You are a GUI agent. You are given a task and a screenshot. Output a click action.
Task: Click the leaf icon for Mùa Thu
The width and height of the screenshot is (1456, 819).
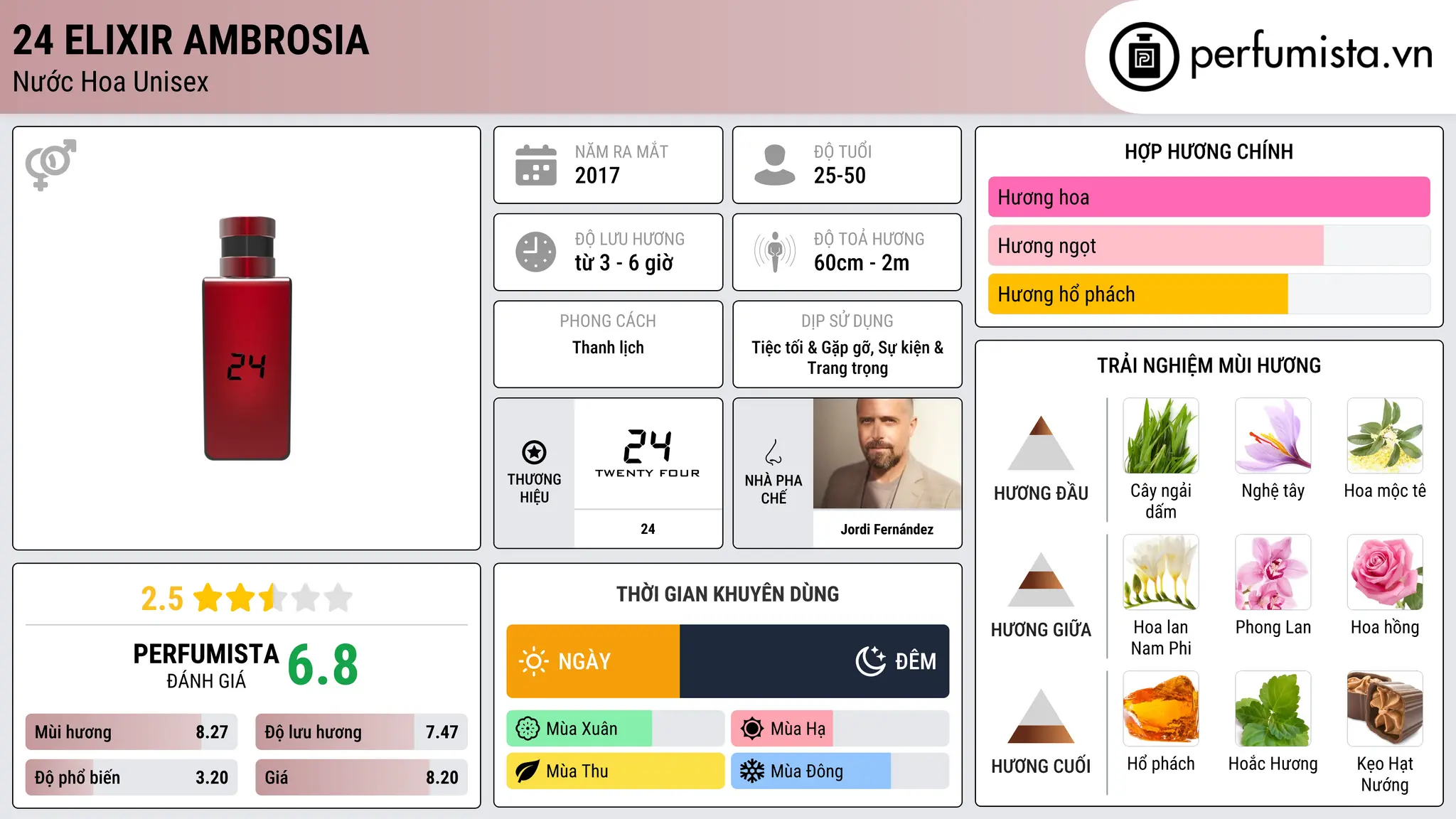tap(528, 771)
